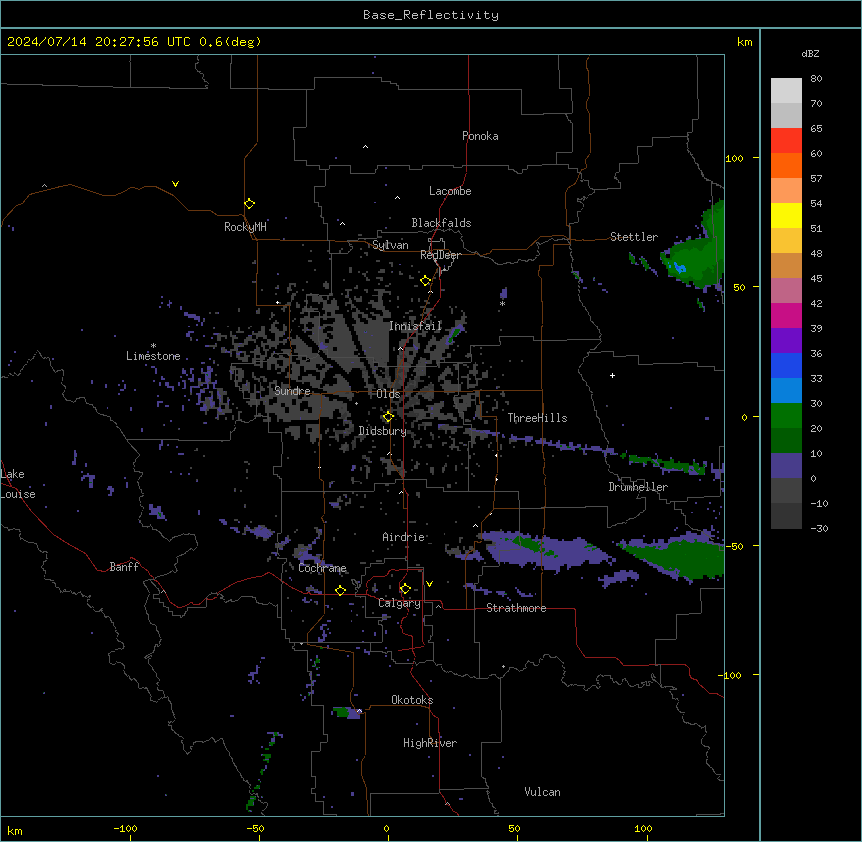862x842 pixels.
Task: Select the orange 57–60 dBZ legend swatch
Action: point(786,165)
